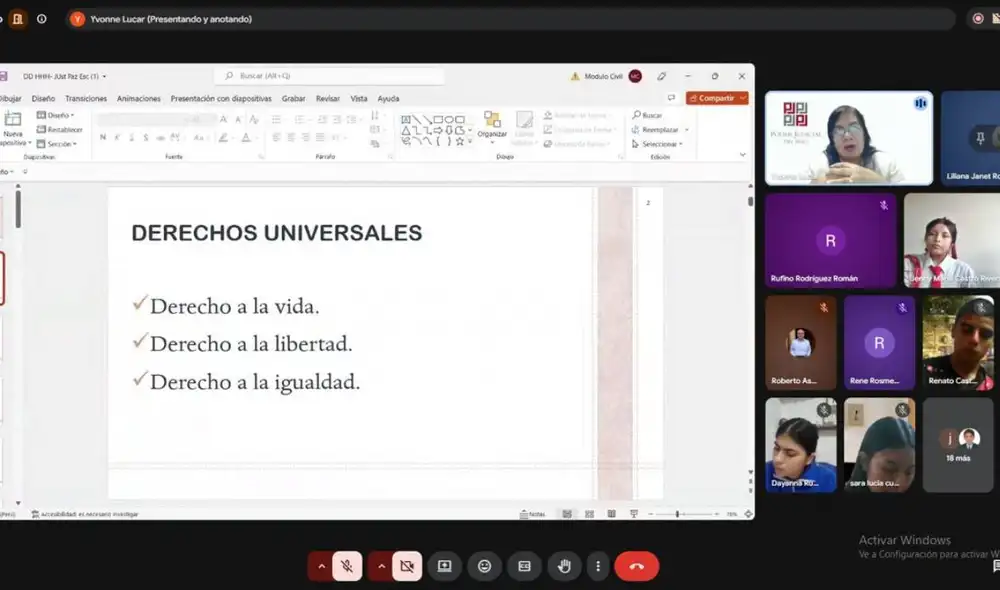
Task: Switch to reading view in status bar
Action: [612, 513]
